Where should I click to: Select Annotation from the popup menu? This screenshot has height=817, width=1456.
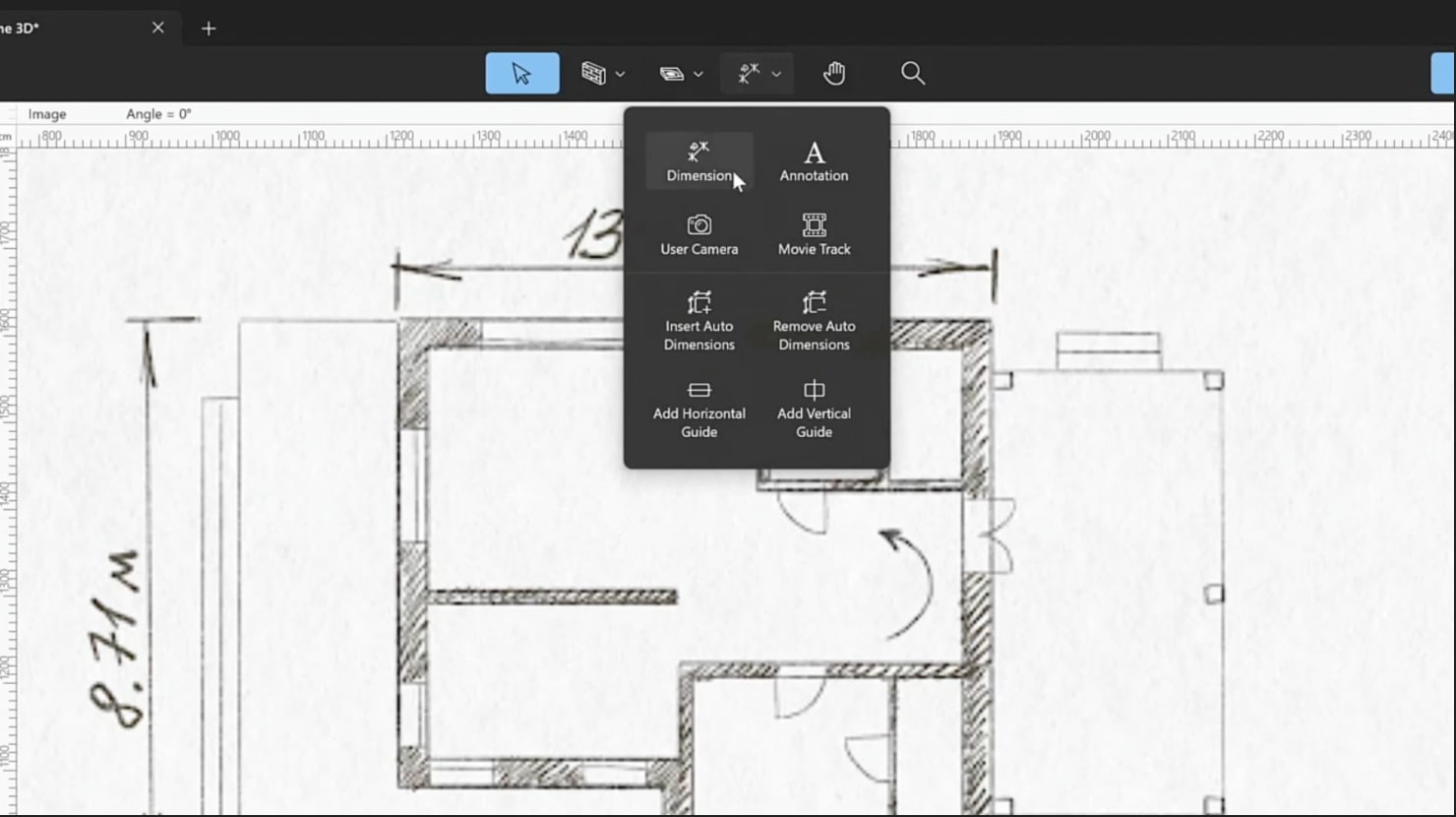click(x=814, y=161)
